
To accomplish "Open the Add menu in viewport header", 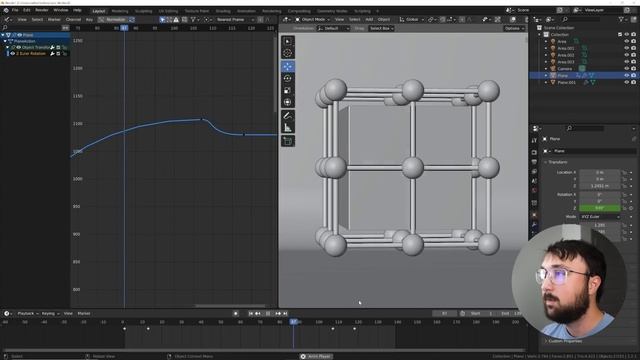I will click(x=369, y=20).
